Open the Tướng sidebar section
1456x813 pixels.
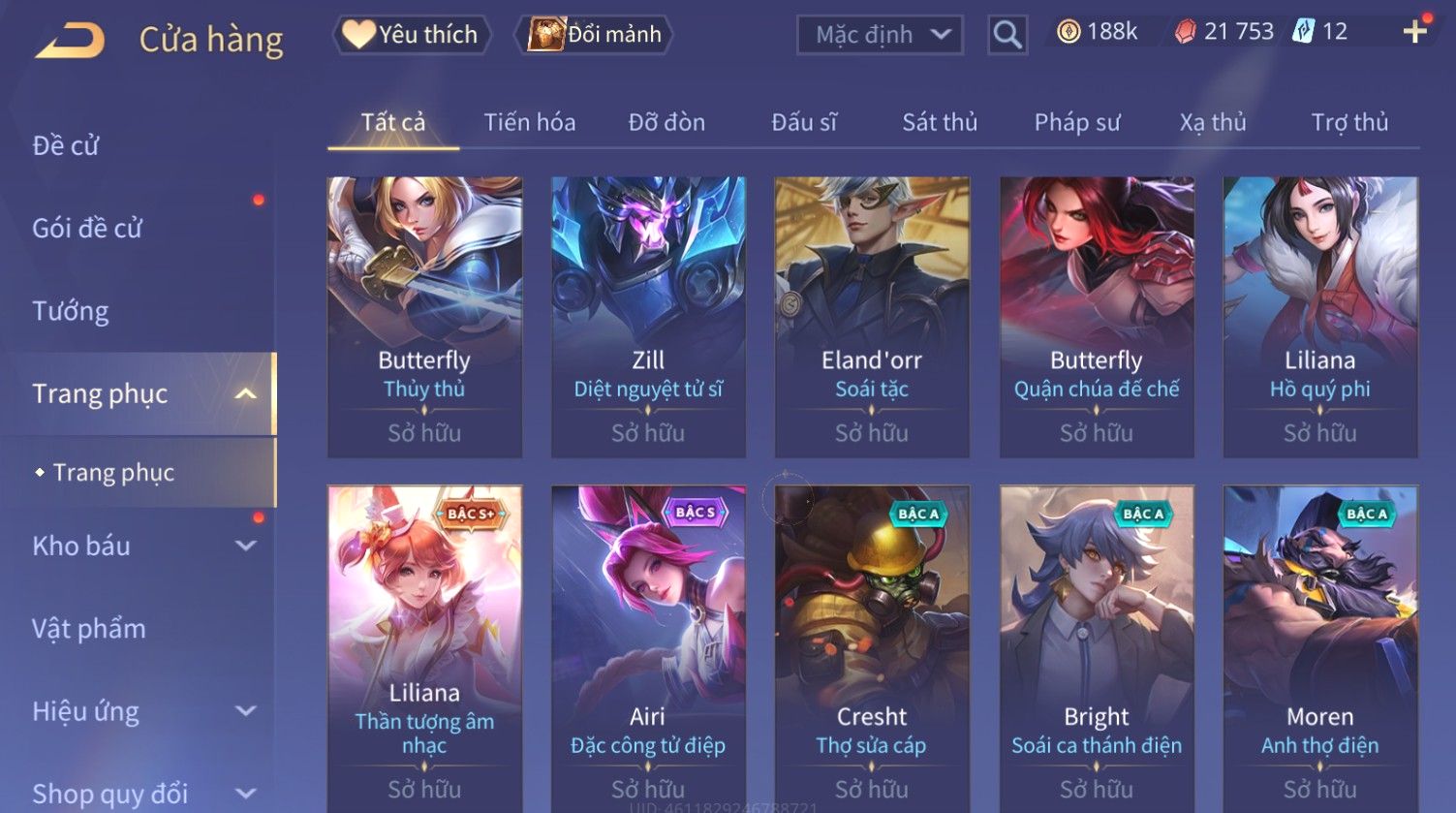point(71,311)
